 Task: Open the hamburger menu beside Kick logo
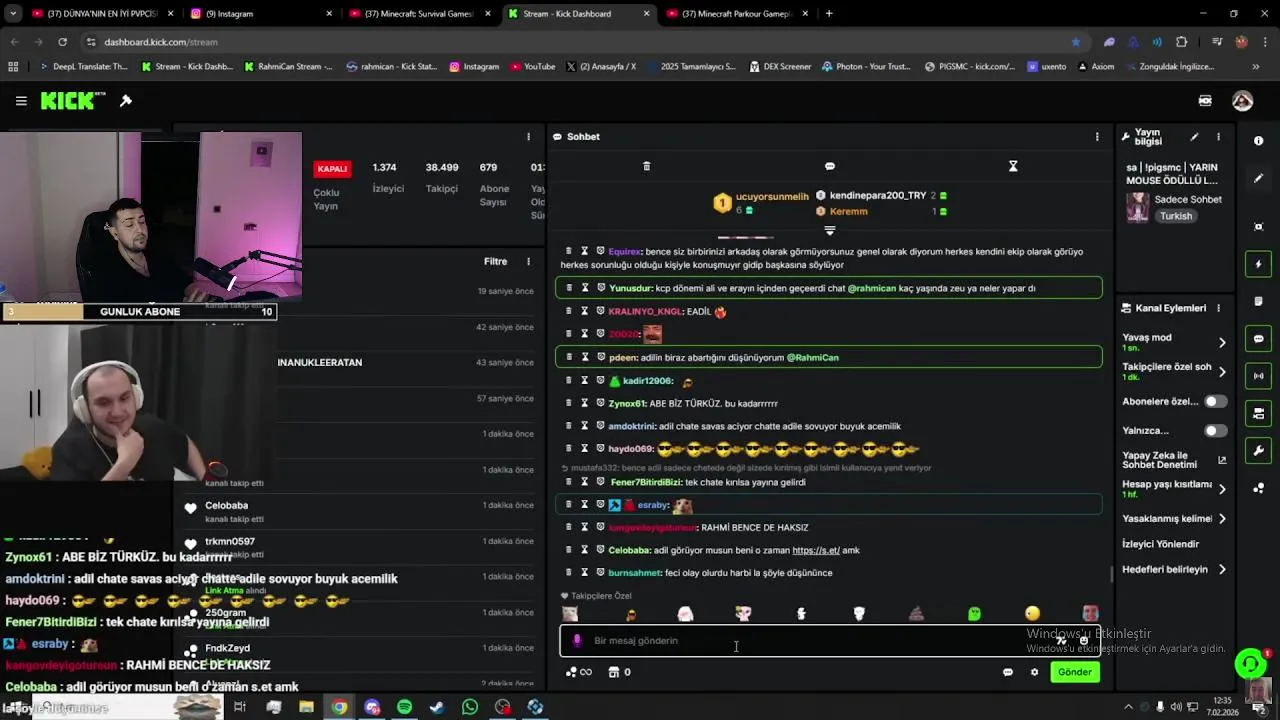tap(21, 101)
